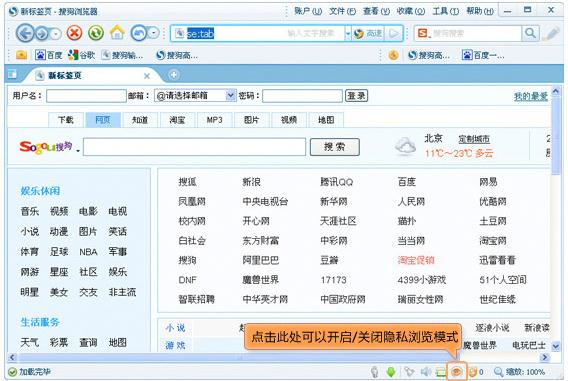Click the green bar icon in the status bar

click(440, 372)
